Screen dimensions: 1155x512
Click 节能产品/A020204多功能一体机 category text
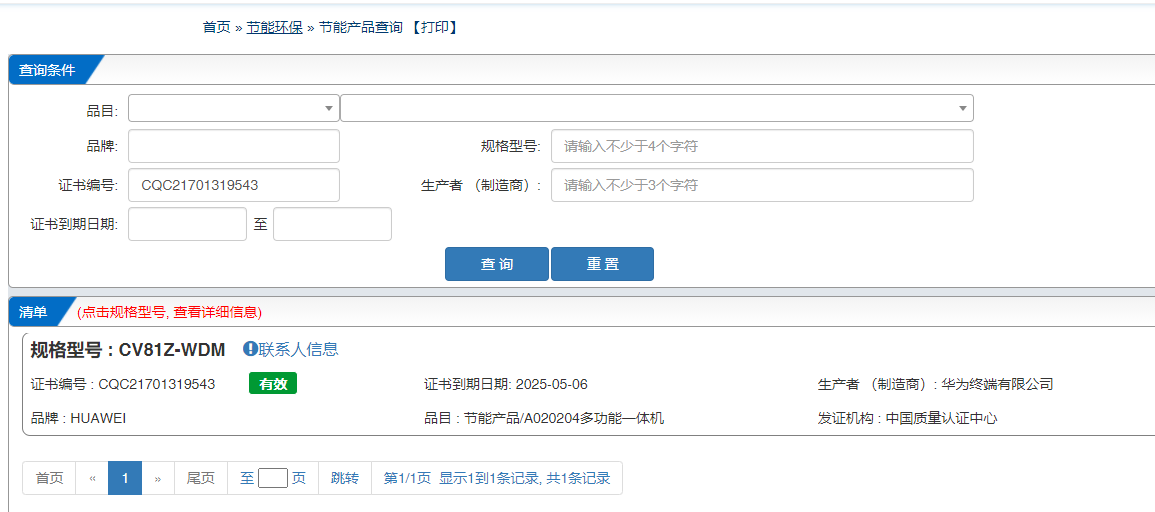pyautogui.click(x=564, y=418)
